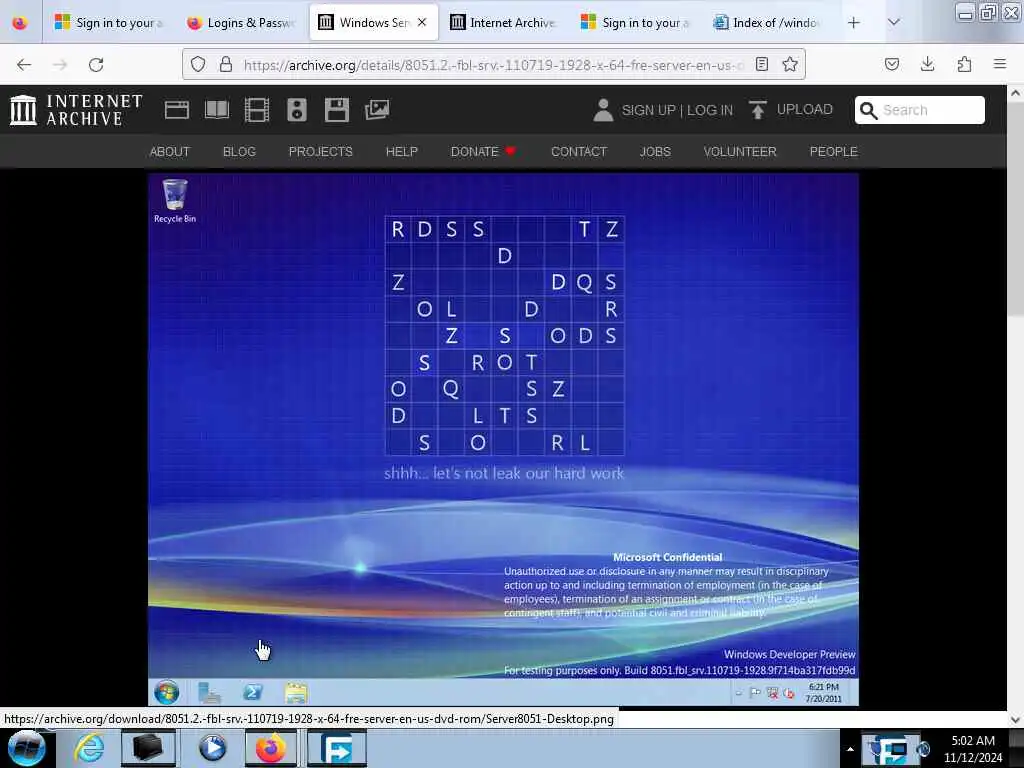The image size is (1024, 768).
Task: Click the LOG IN link
Action: click(x=710, y=110)
